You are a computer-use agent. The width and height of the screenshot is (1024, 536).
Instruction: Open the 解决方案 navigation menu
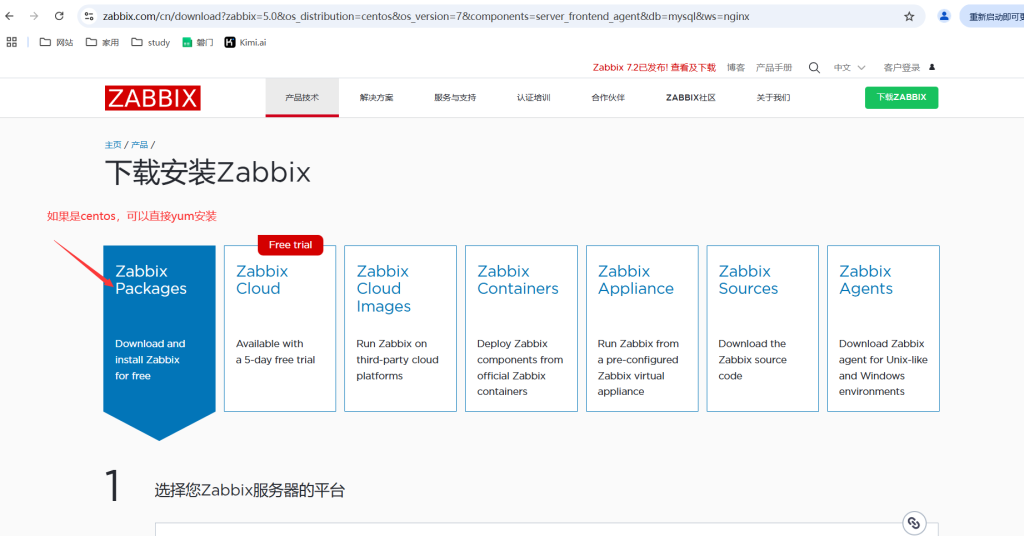pos(377,97)
